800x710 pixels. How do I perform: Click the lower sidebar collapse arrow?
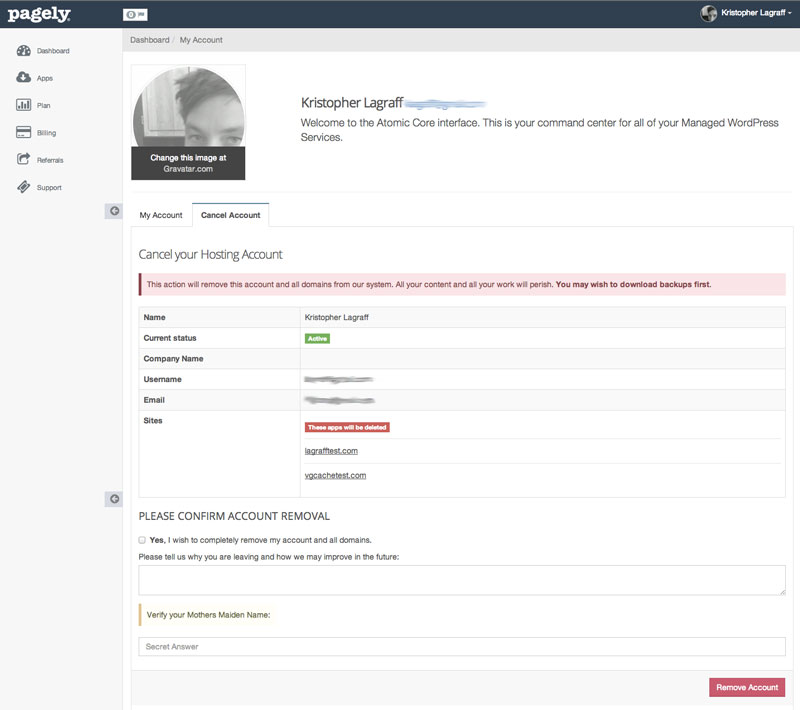point(114,499)
